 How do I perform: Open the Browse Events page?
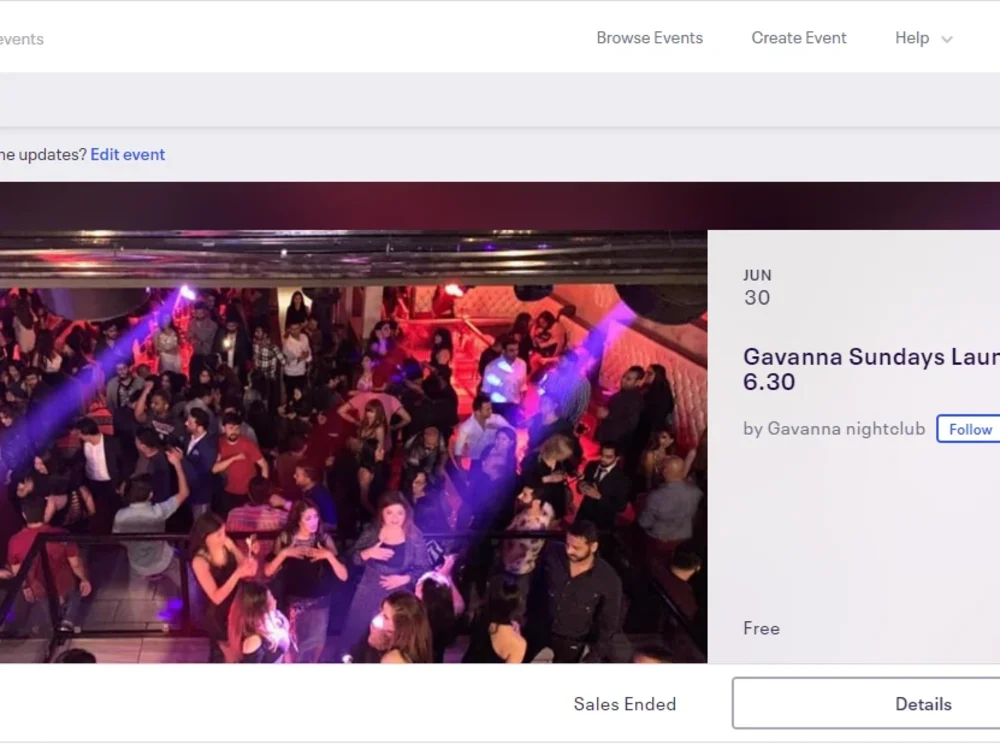click(x=649, y=38)
